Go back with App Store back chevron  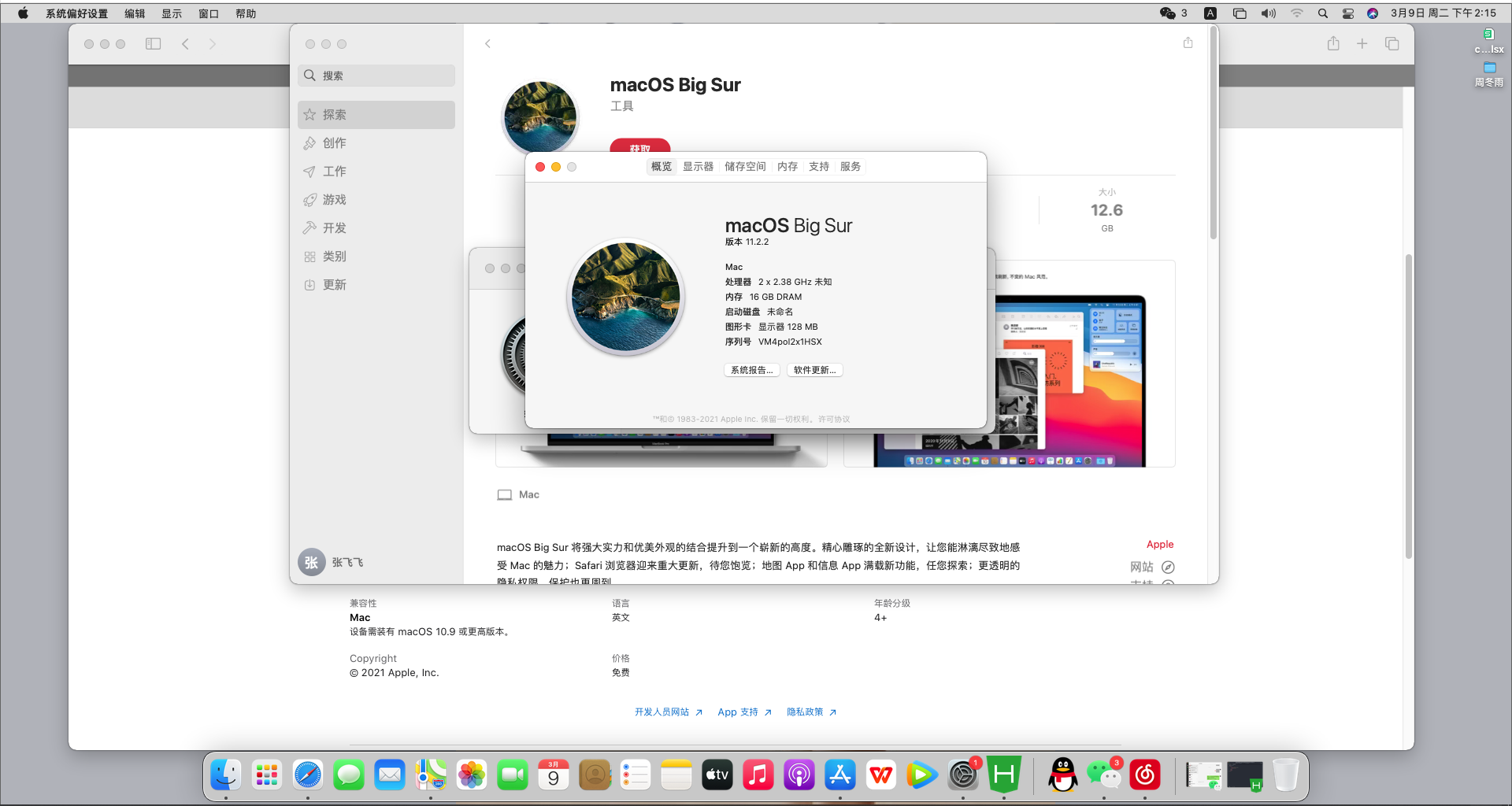(x=487, y=43)
